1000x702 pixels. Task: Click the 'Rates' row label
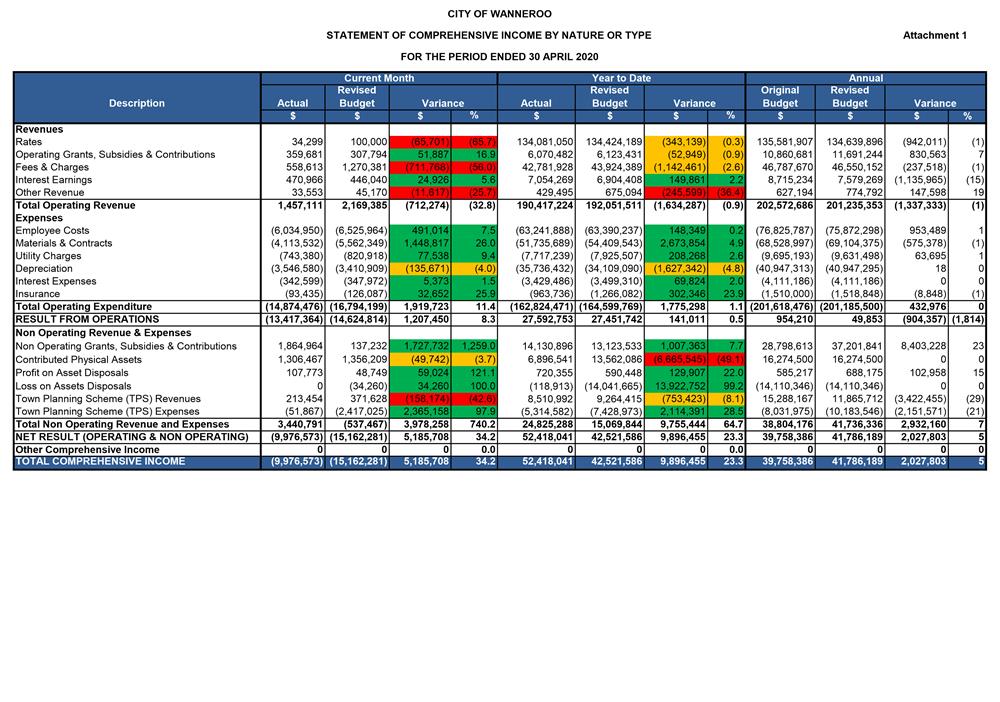(29, 142)
